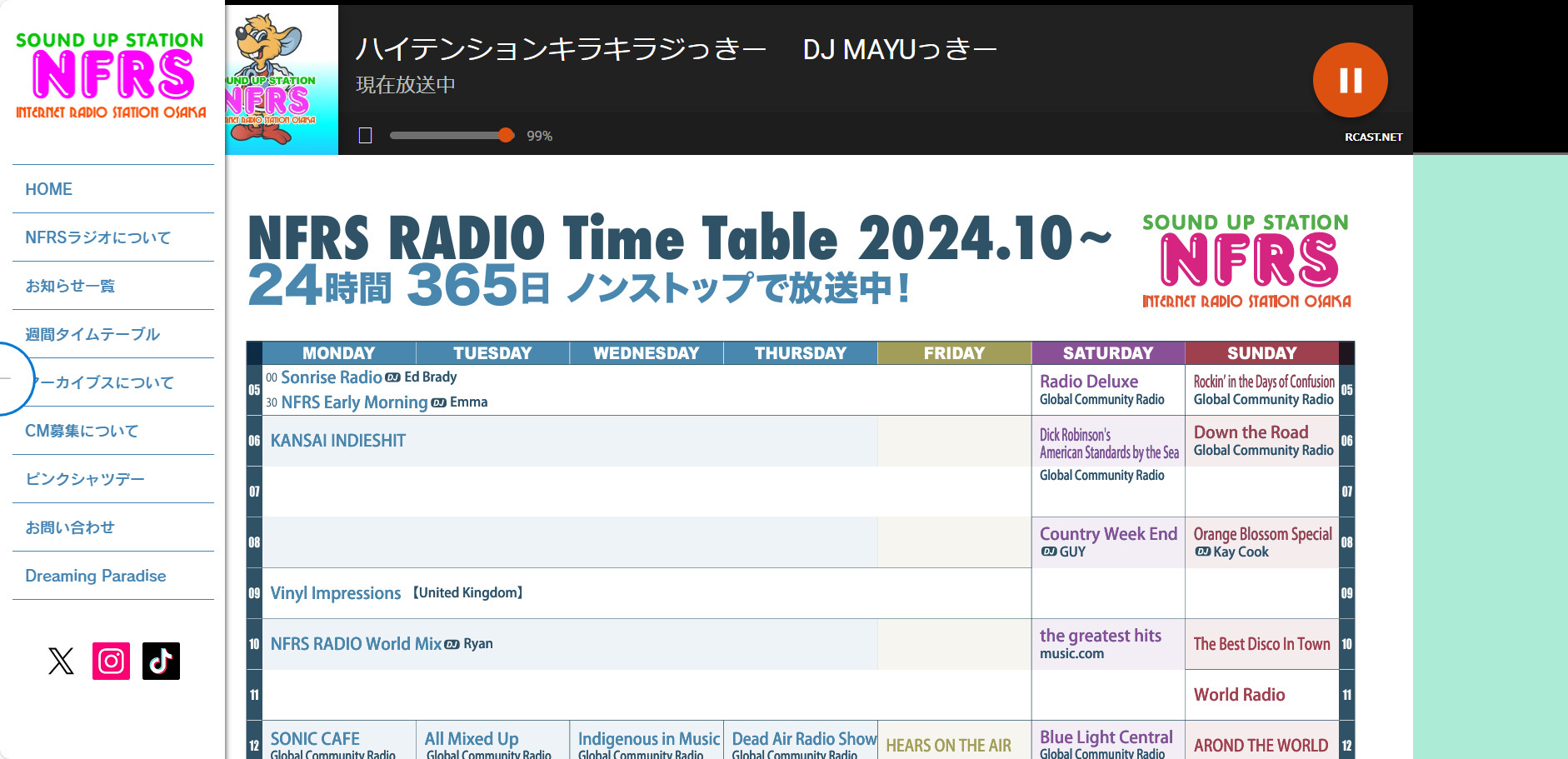Click the SUNDAY column header

[x=1261, y=353]
